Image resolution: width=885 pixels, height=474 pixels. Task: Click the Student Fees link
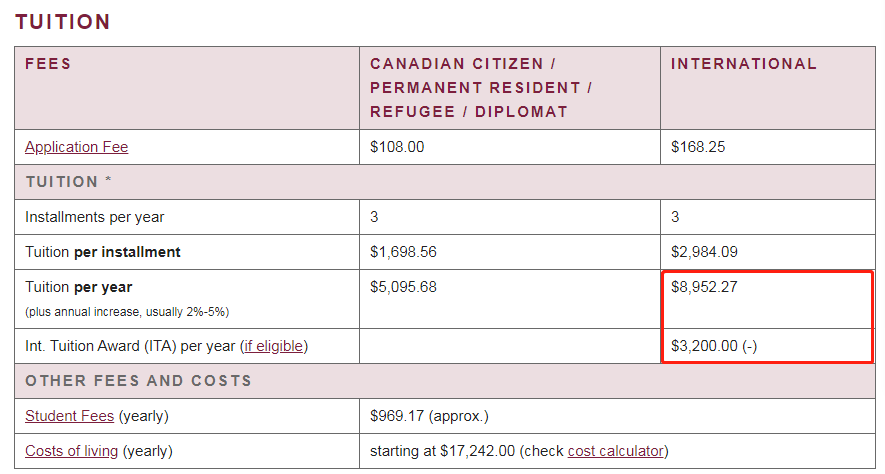(x=69, y=416)
